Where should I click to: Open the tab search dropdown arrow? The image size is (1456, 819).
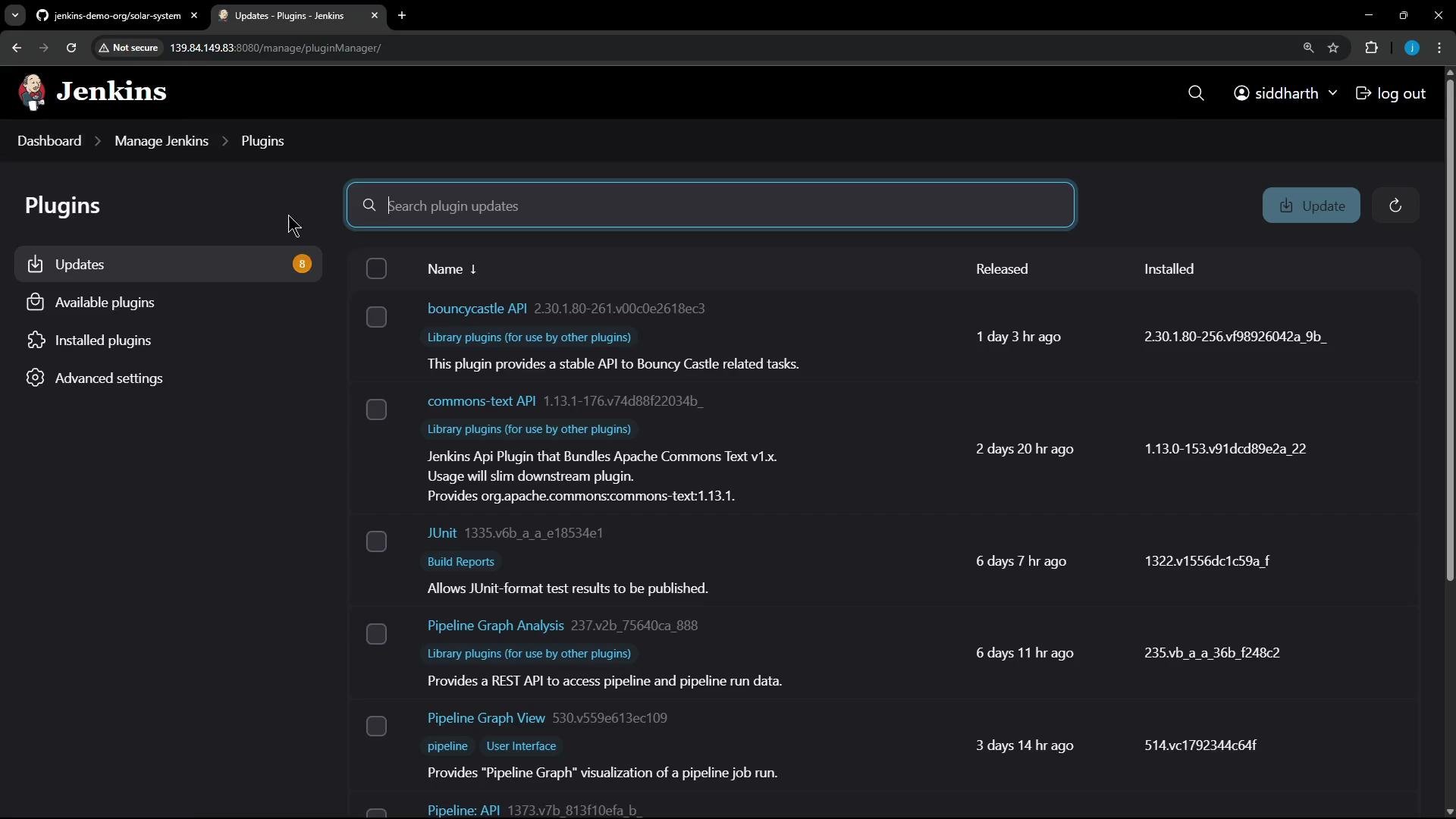pyautogui.click(x=14, y=15)
